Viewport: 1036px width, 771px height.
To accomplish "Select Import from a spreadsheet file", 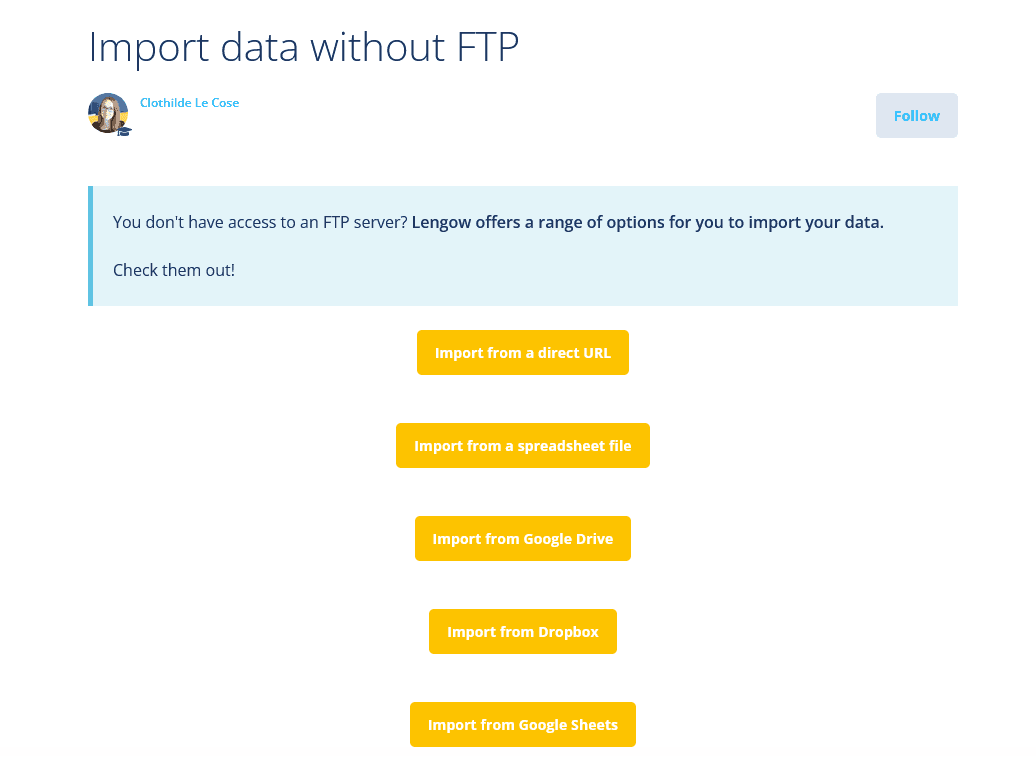I will point(522,446).
